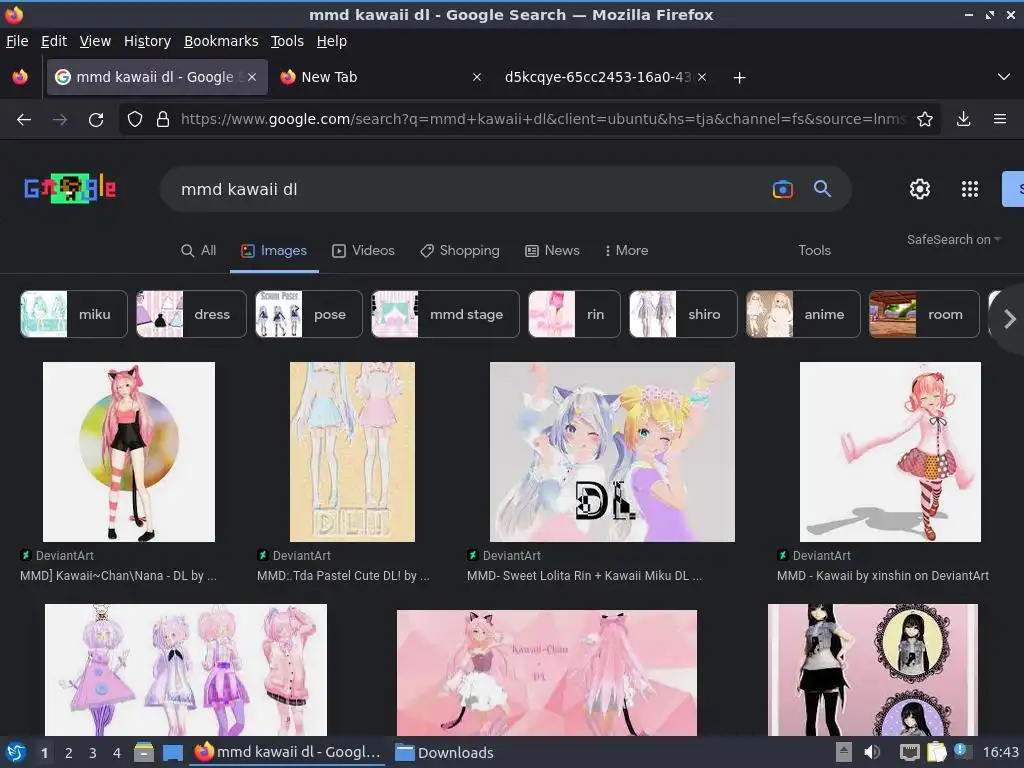Open the Bookmarks menu

tap(221, 41)
